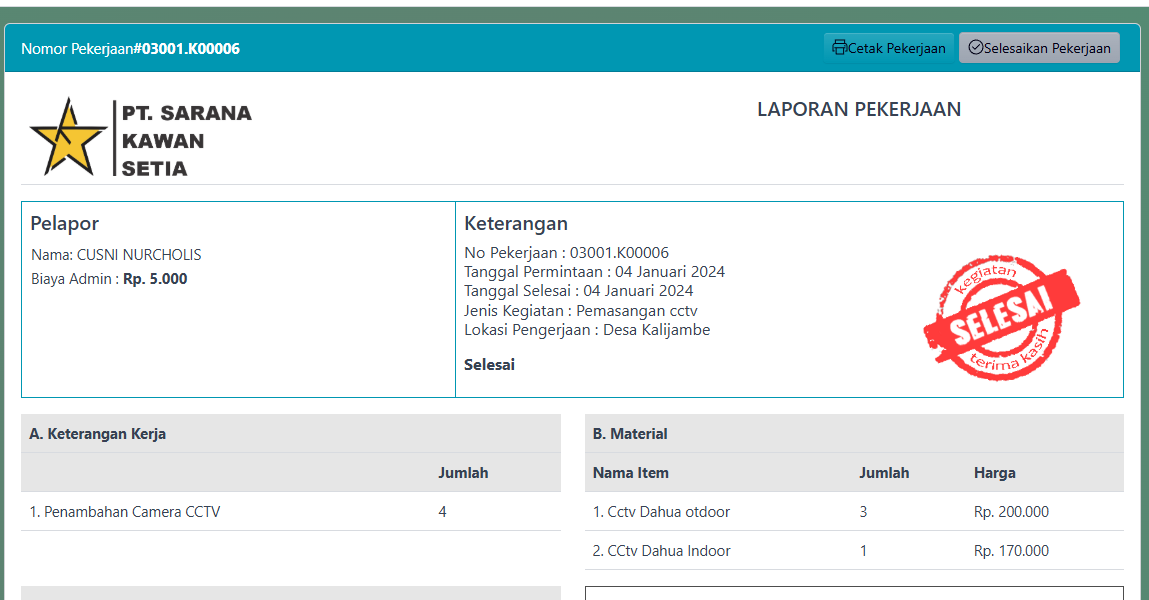Screen dimensions: 1149x600
Task: Click the LAPORAN PEKERJAAN title
Action: [858, 110]
